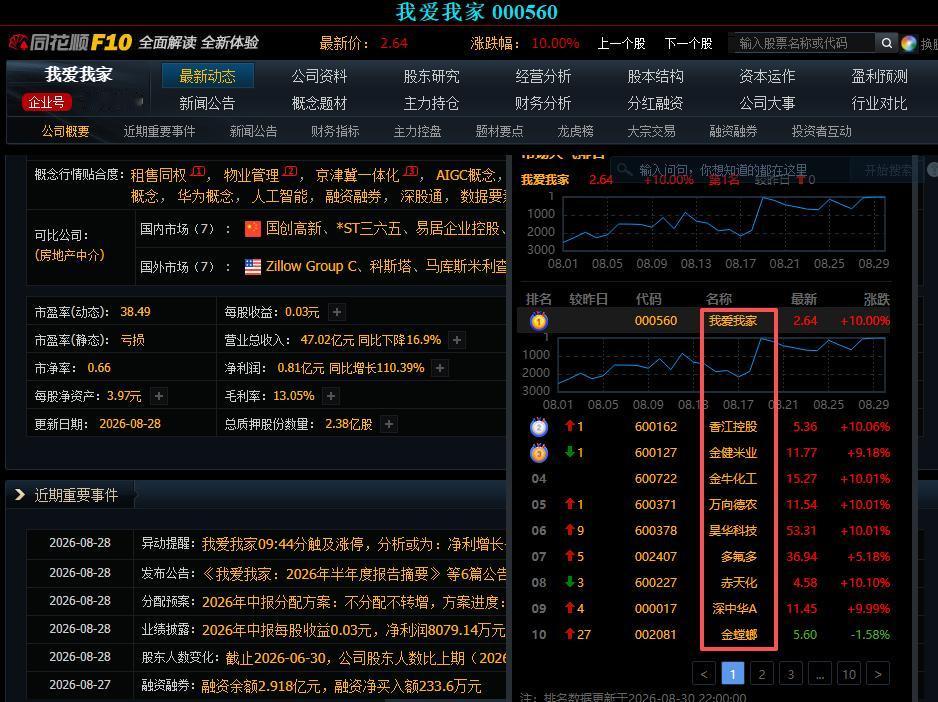Expand 净利润 details plus button
Viewport: 938px width, 702px height.
pyautogui.click(x=440, y=368)
